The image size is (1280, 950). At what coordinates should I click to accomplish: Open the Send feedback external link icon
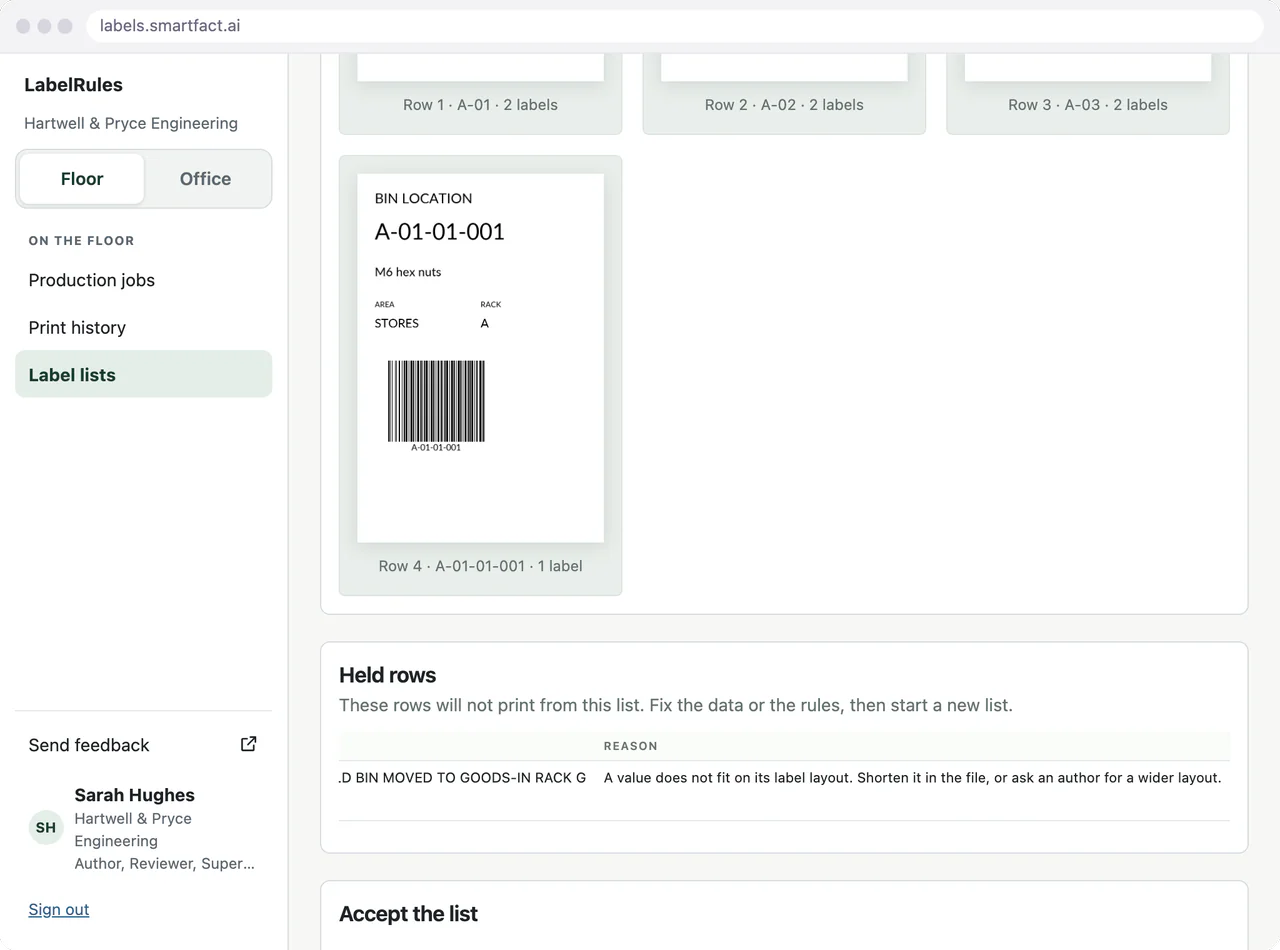click(249, 744)
